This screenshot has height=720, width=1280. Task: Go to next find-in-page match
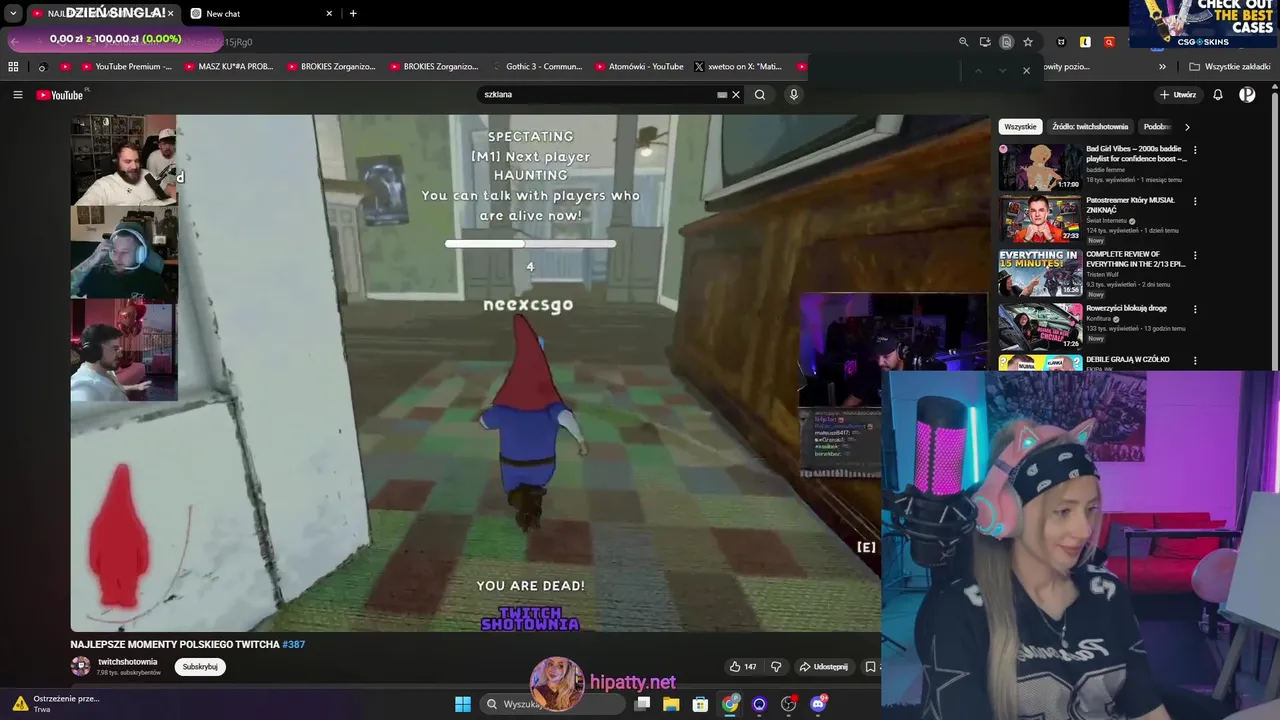tap(1002, 70)
